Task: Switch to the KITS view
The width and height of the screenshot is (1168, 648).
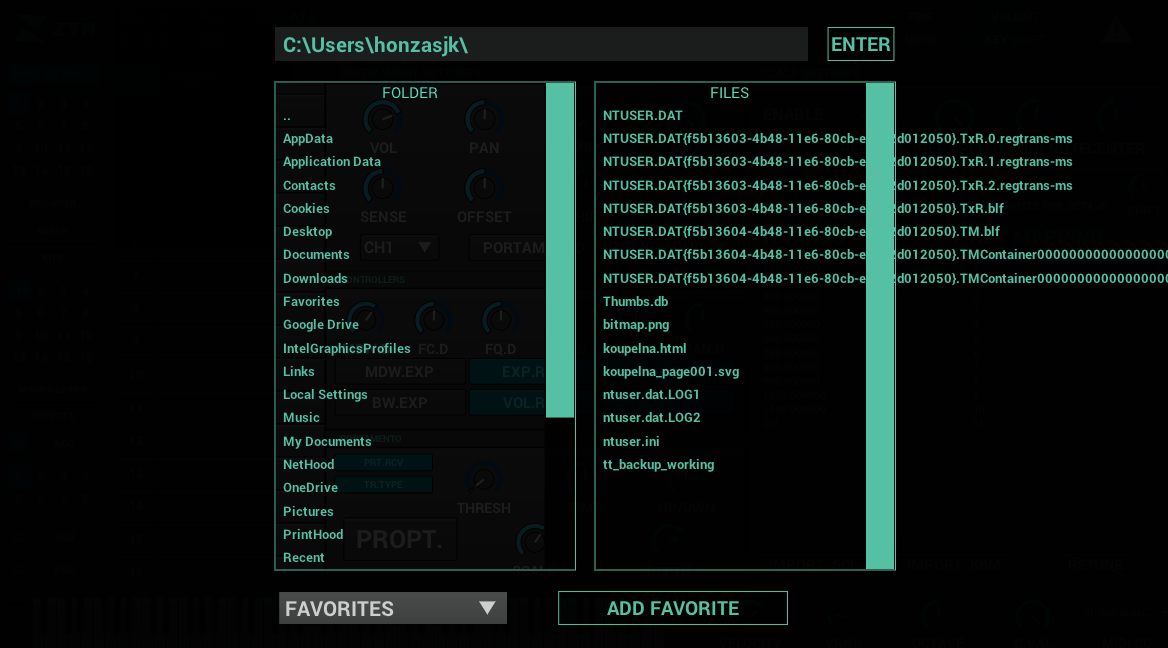Action: pos(52,257)
